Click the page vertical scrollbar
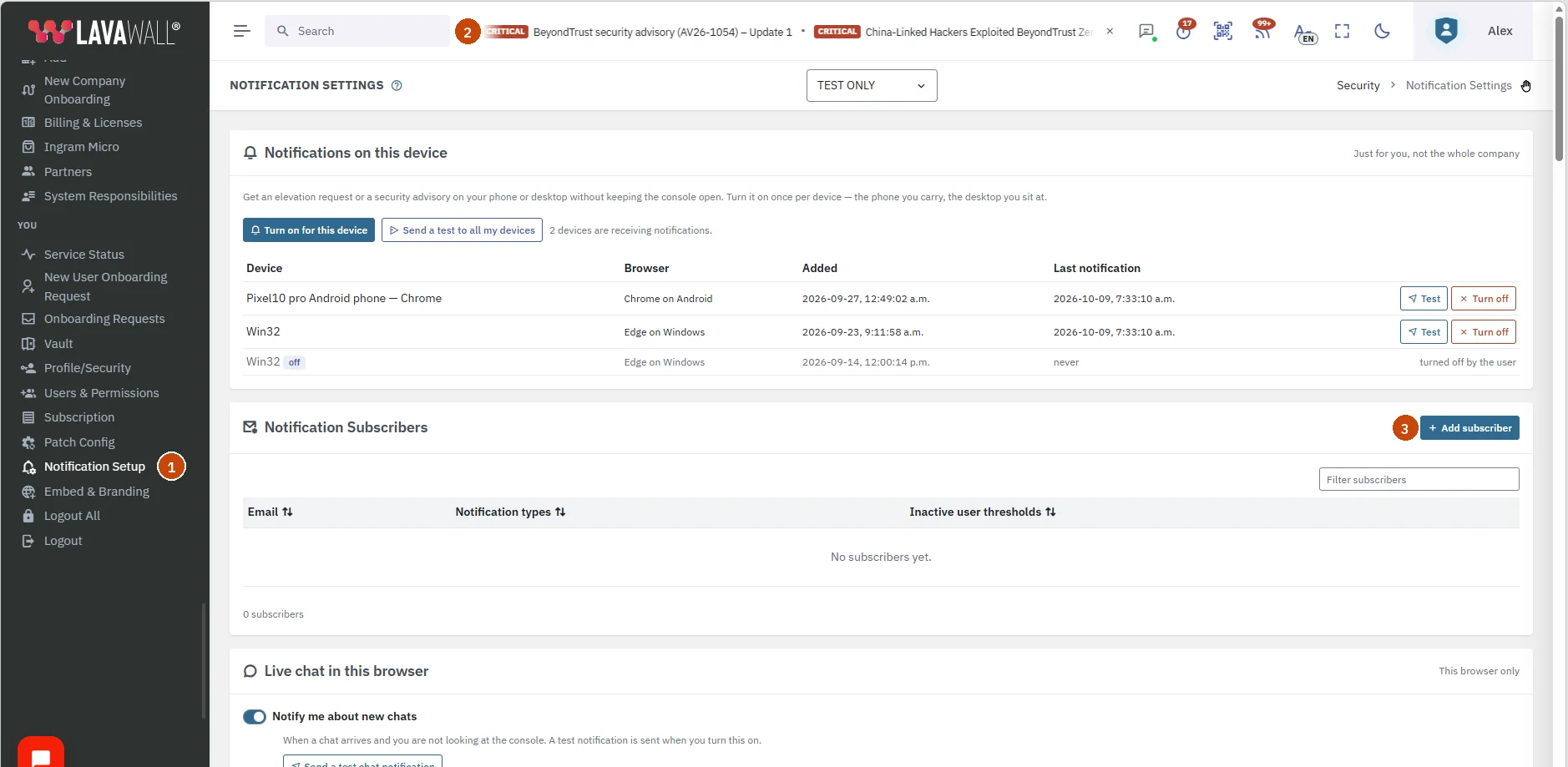This screenshot has width=1568, height=767. tap(1559, 88)
